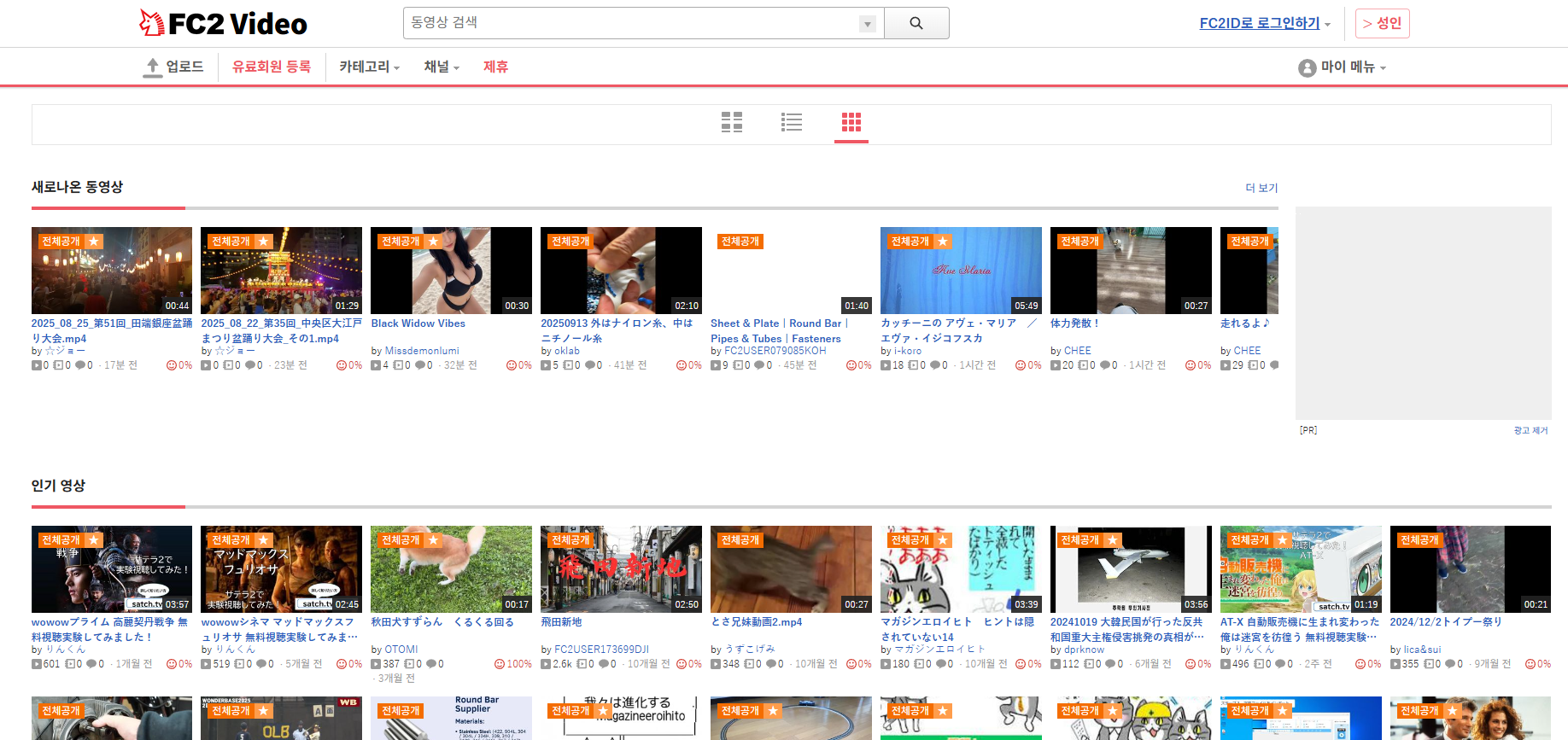1568x740 pixels.
Task: Click uploader i-koro link
Action: click(908, 351)
